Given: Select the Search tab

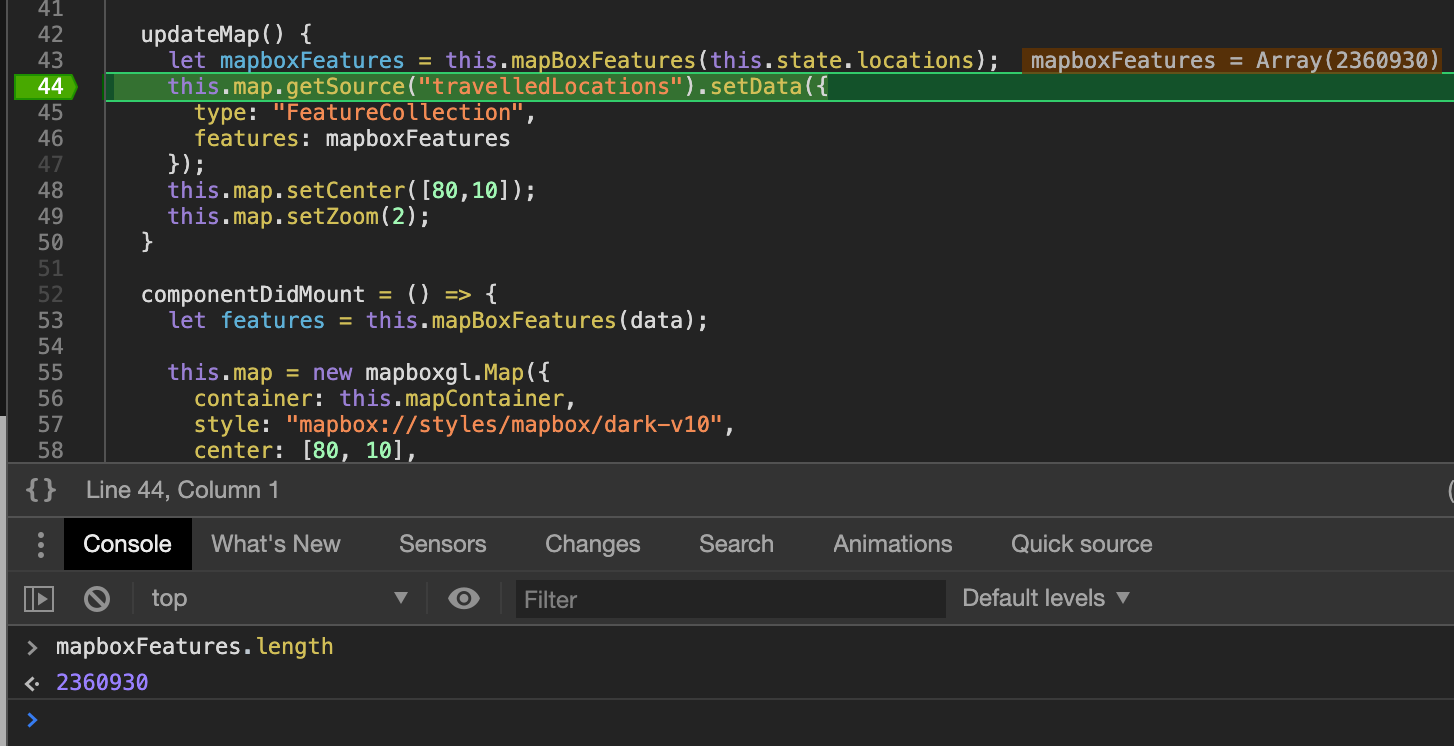Looking at the screenshot, I should click(x=736, y=545).
